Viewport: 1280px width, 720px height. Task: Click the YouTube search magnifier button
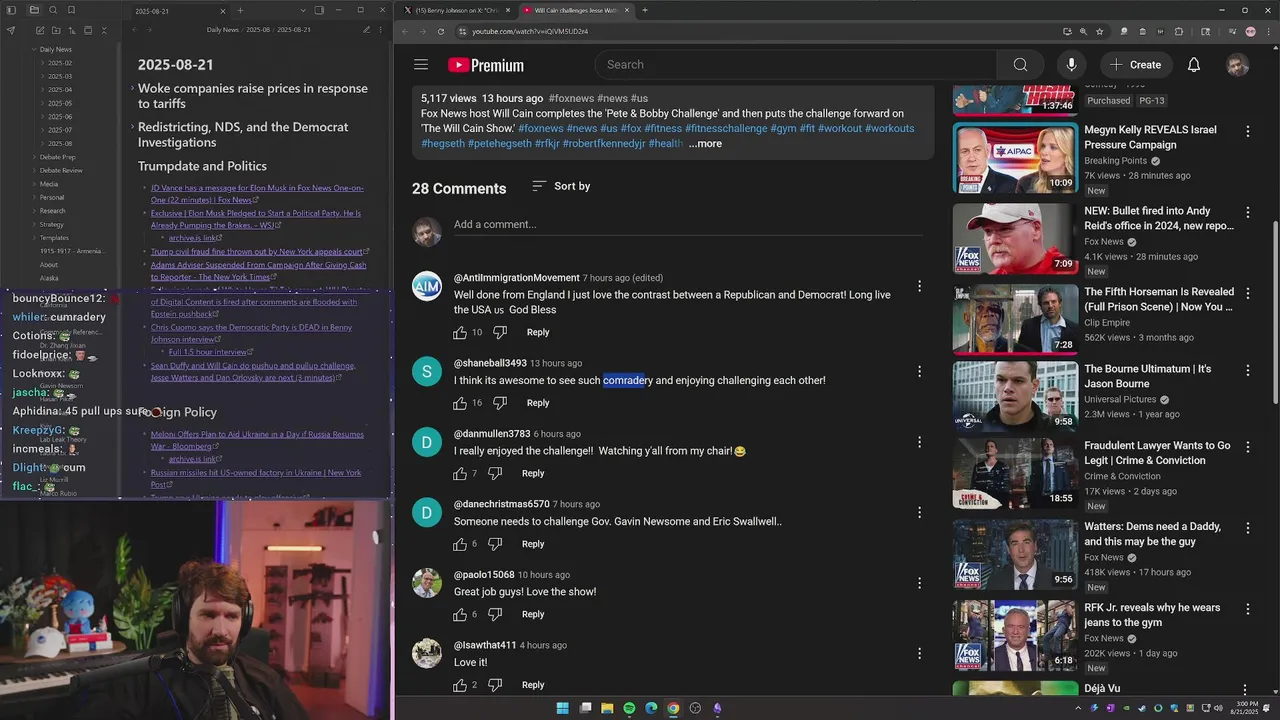1020,64
